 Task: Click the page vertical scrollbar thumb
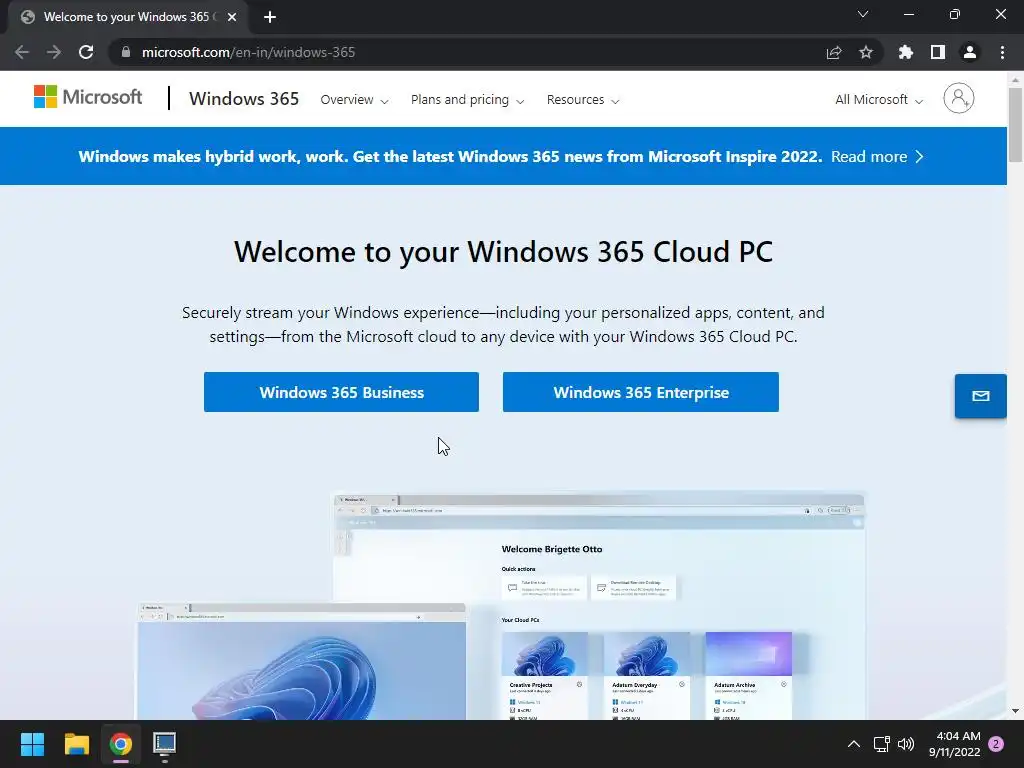(x=1015, y=124)
